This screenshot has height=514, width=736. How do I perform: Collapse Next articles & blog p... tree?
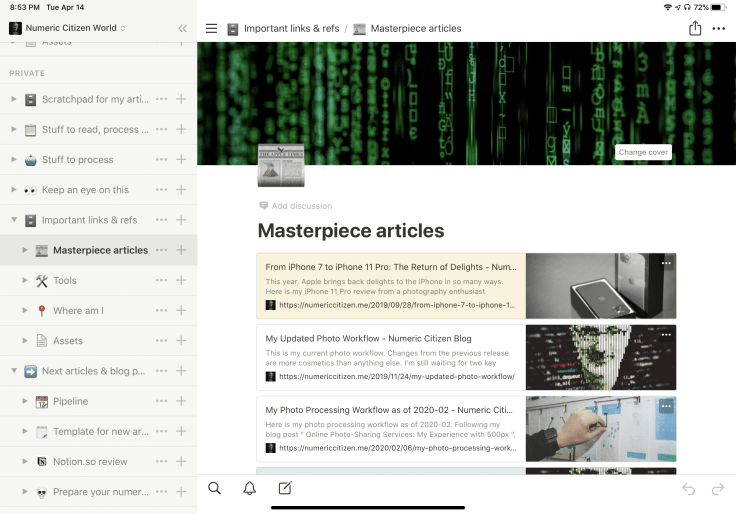click(14, 371)
